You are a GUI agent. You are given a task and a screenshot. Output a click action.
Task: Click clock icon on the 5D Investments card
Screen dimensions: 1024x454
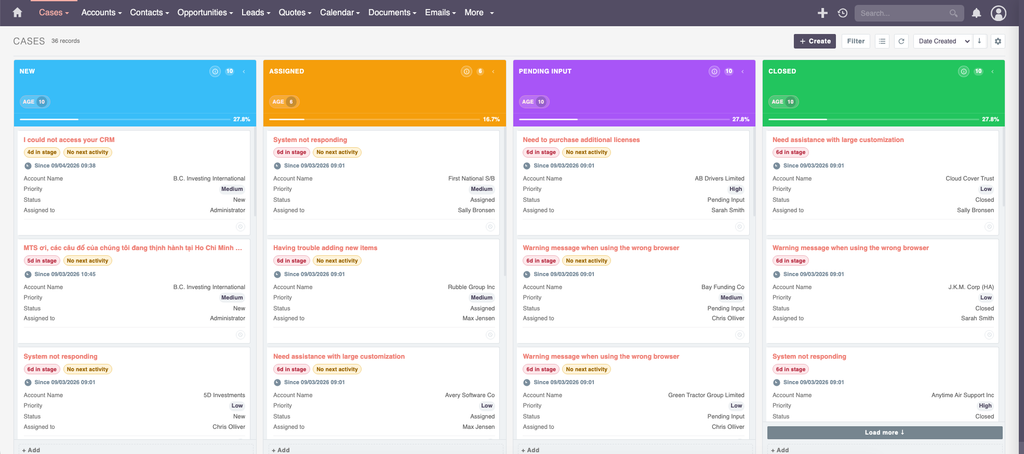pos(27,382)
